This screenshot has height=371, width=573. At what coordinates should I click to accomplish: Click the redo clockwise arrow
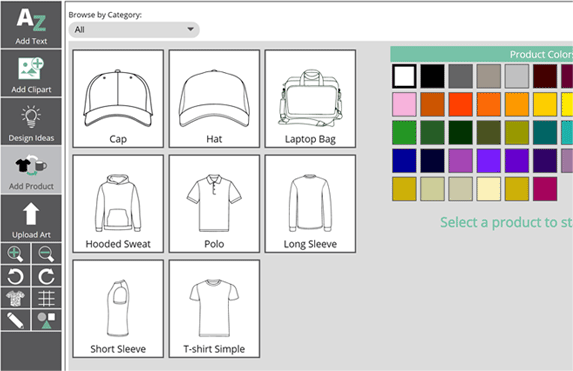[46, 276]
